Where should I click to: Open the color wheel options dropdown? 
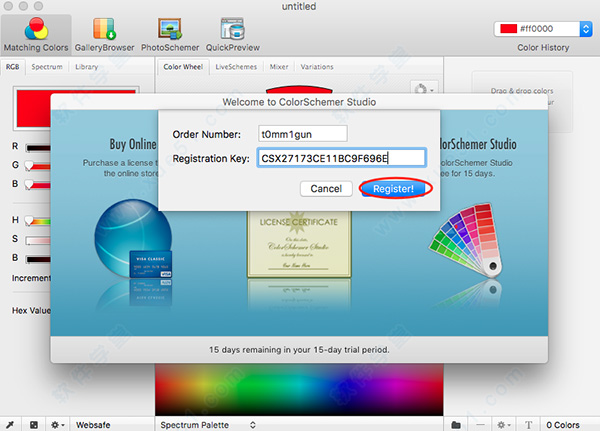point(424,89)
